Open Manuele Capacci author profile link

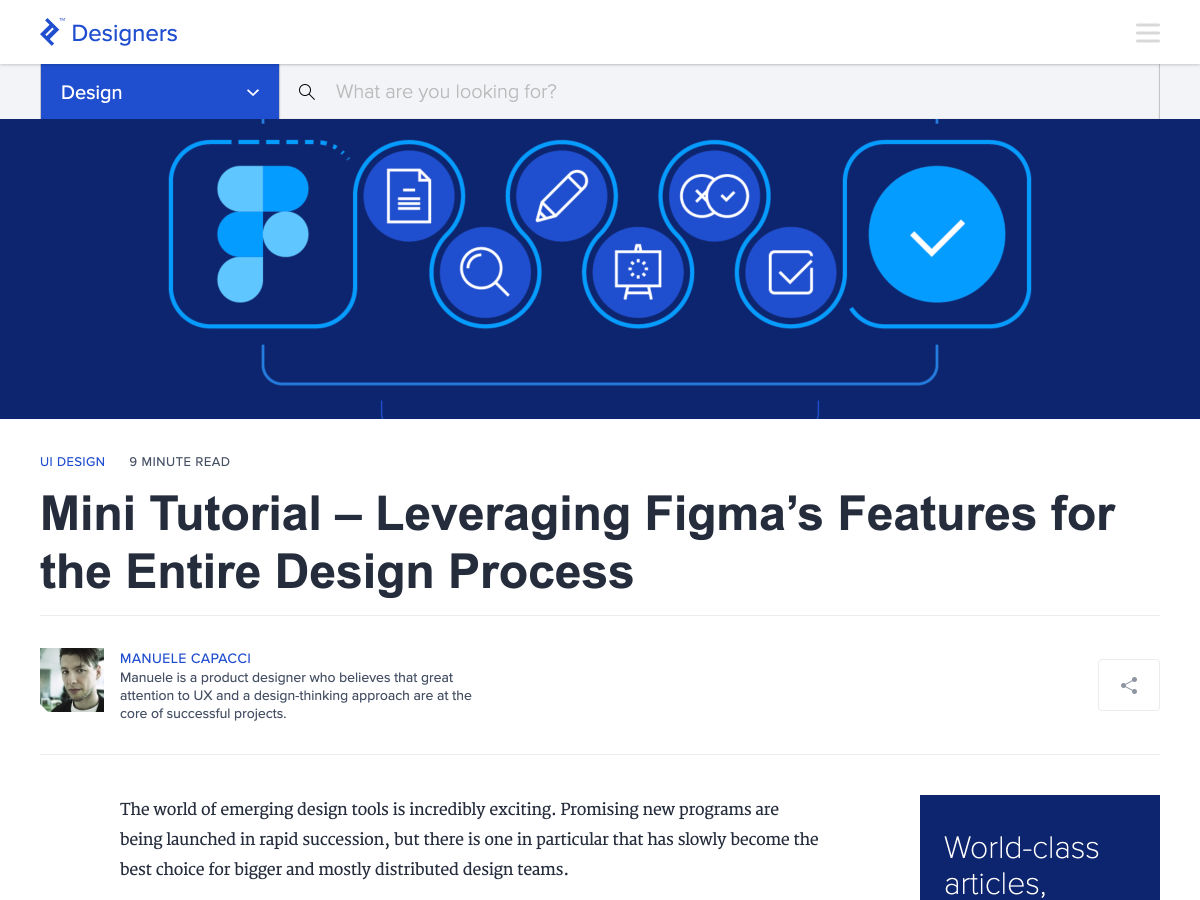185,658
